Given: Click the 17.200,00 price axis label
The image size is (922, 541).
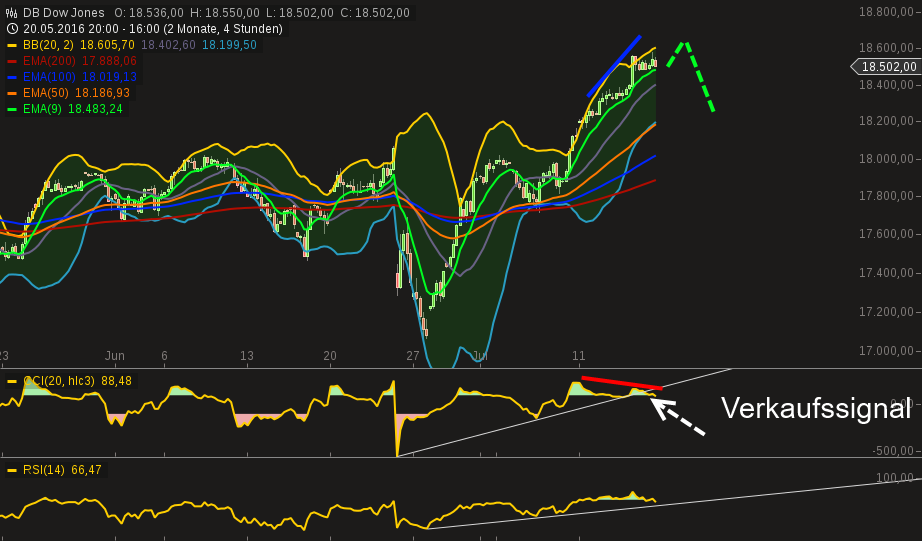Looking at the screenshot, I should click(x=886, y=312).
